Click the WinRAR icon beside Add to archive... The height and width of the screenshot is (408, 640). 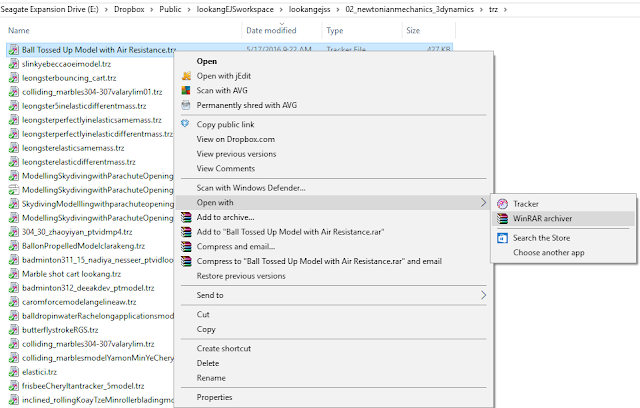(x=186, y=217)
